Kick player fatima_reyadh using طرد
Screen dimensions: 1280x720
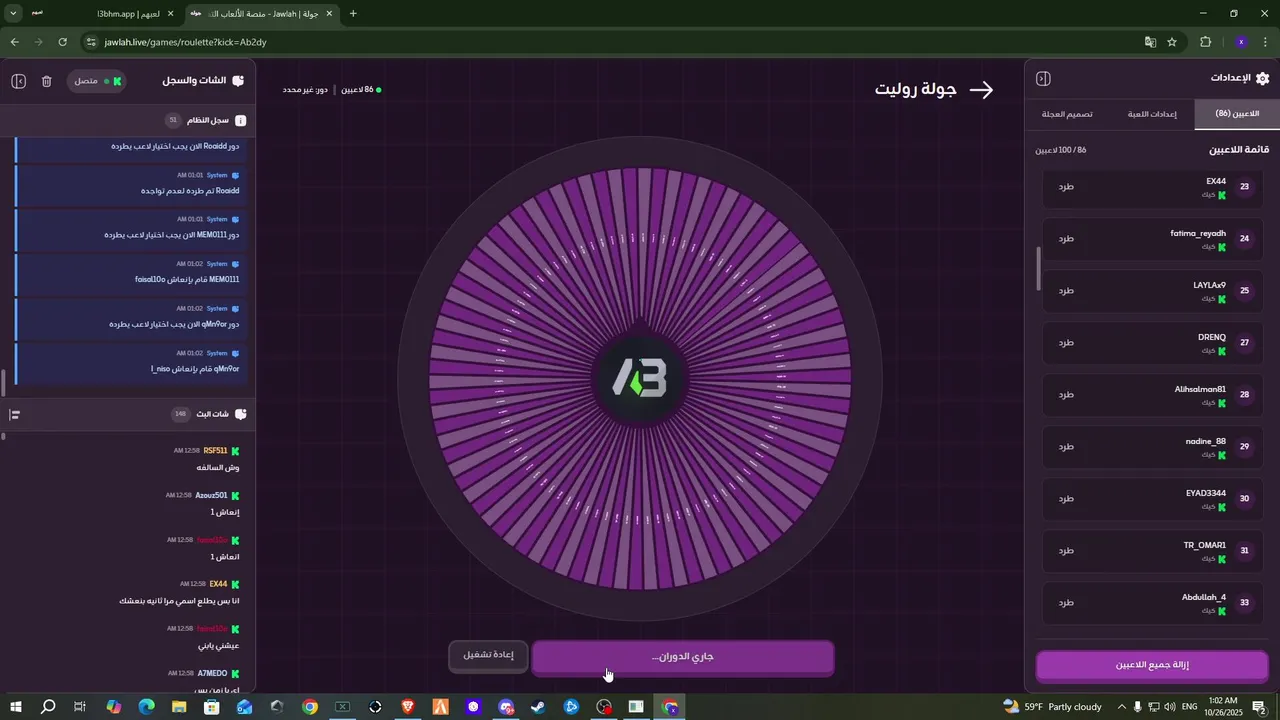pyautogui.click(x=1066, y=239)
